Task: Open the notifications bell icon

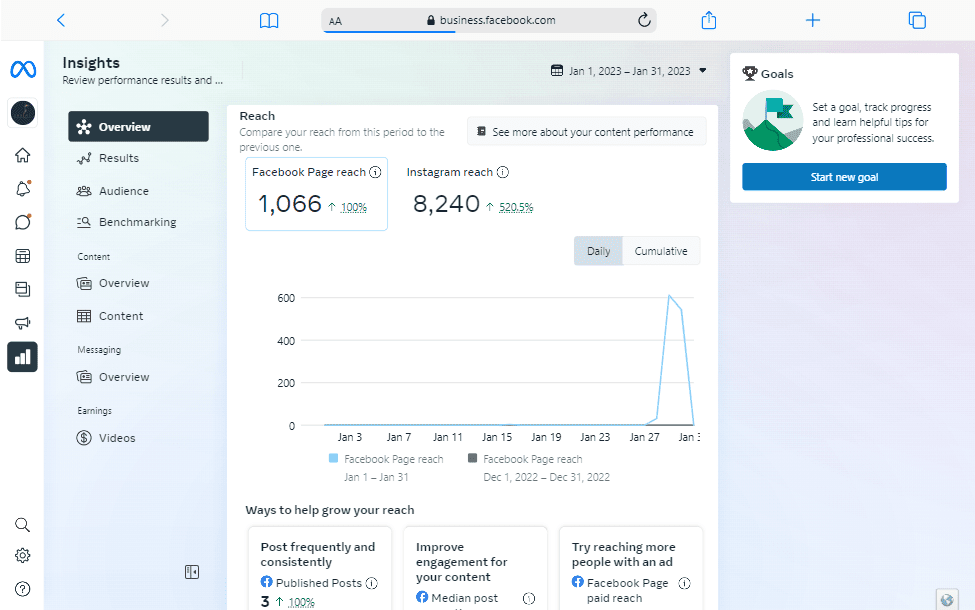Action: 22,188
